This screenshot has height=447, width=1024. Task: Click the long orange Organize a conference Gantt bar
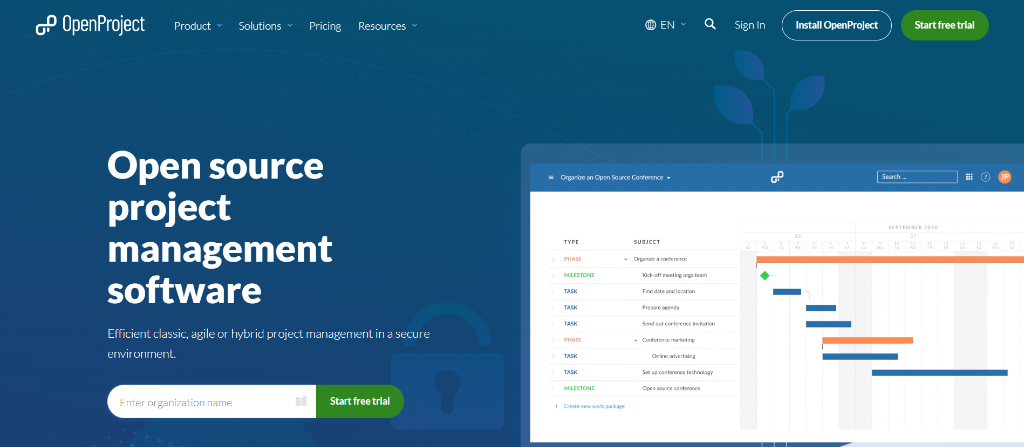(890, 259)
